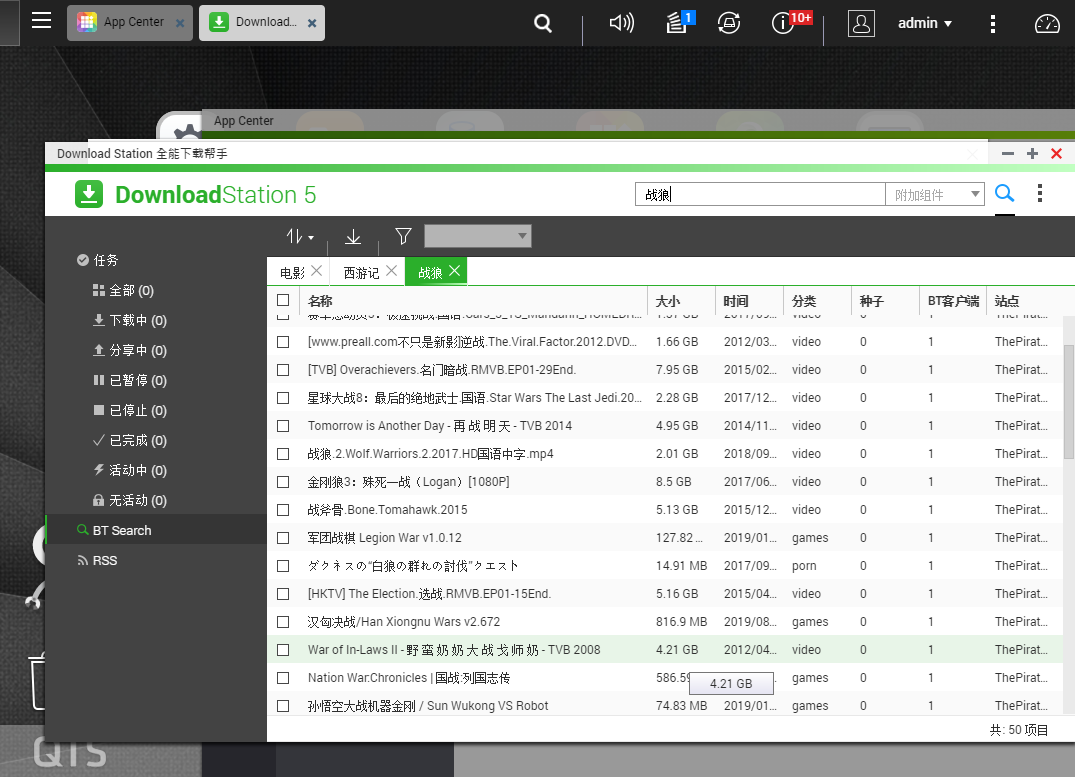Sort by the 时间 column header
The width and height of the screenshot is (1075, 777).
[749, 300]
